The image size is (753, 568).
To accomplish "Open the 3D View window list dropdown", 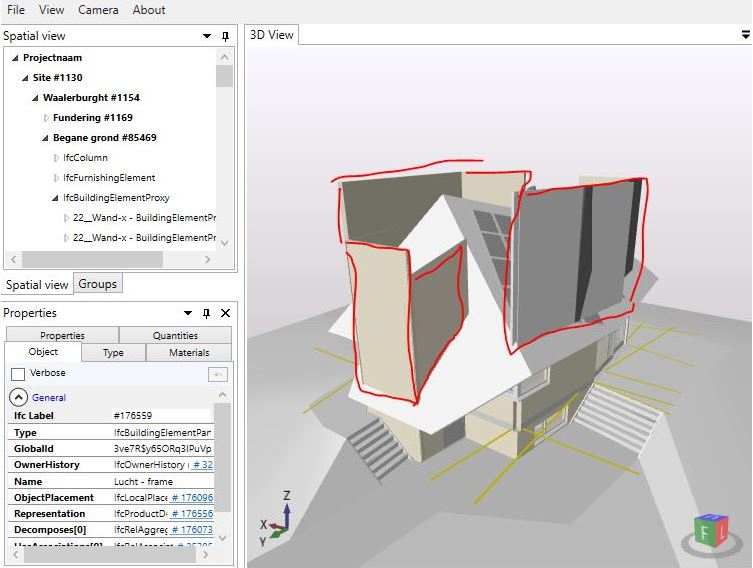I will [x=745, y=35].
